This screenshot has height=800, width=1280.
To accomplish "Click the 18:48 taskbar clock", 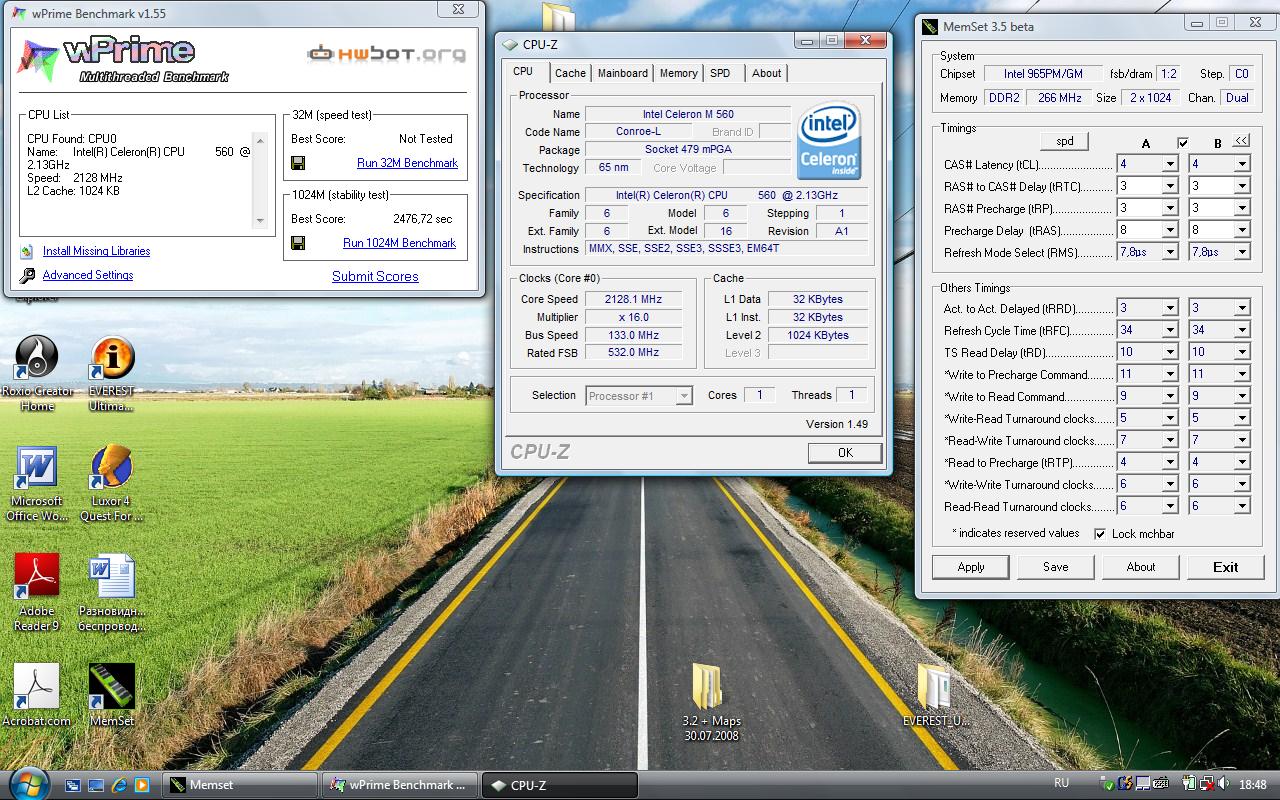I will tap(1253, 785).
